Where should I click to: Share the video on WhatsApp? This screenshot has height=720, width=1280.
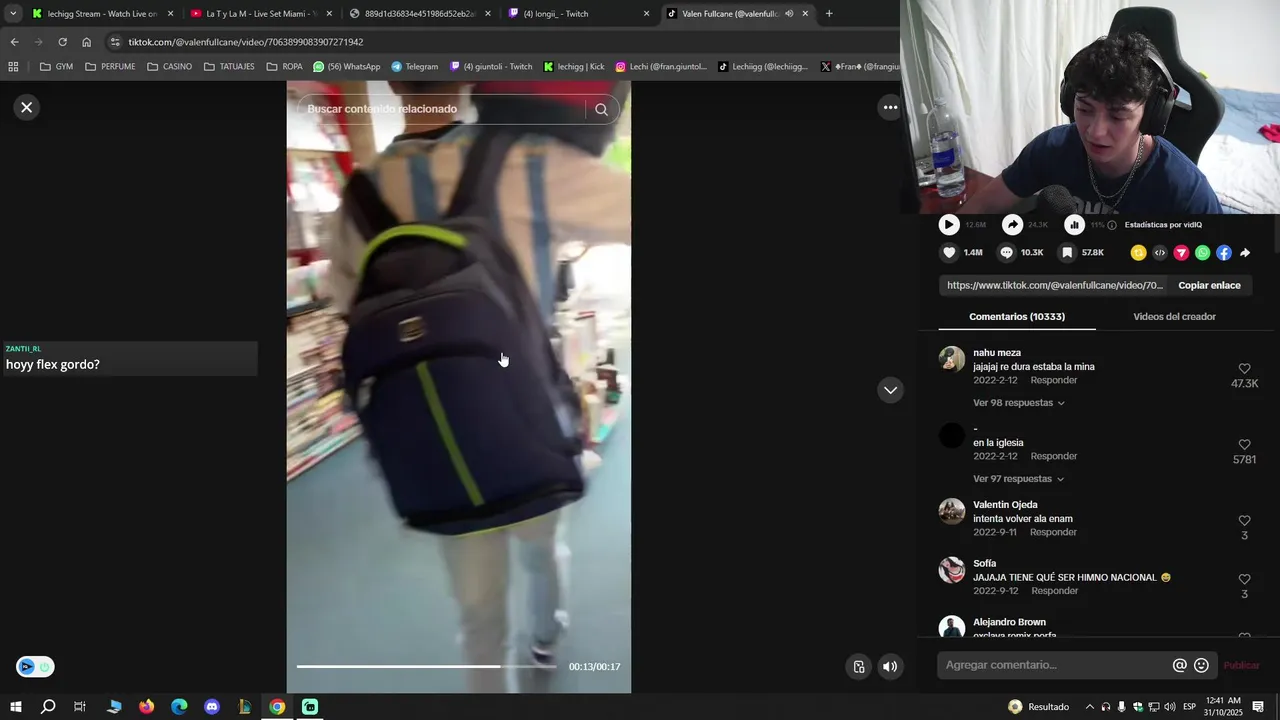coord(1202,253)
